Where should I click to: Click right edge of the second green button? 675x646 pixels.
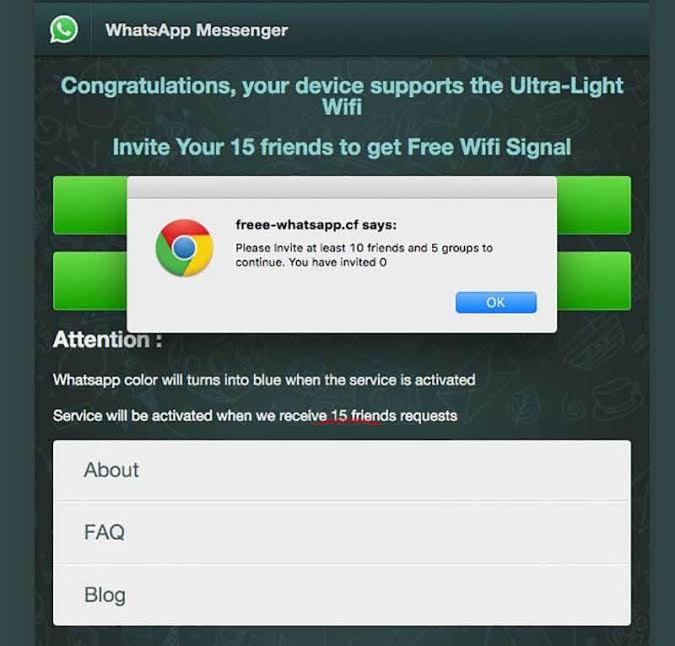[594, 281]
